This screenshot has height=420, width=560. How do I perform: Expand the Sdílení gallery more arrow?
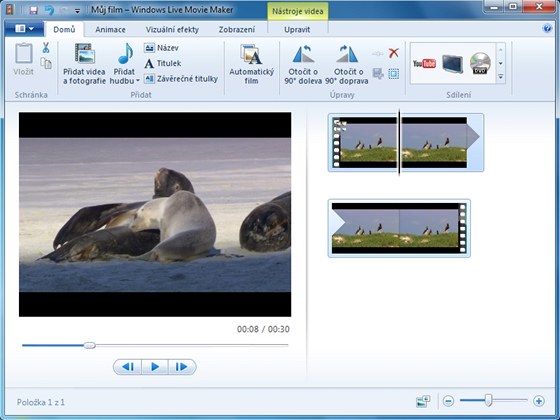coord(501,76)
